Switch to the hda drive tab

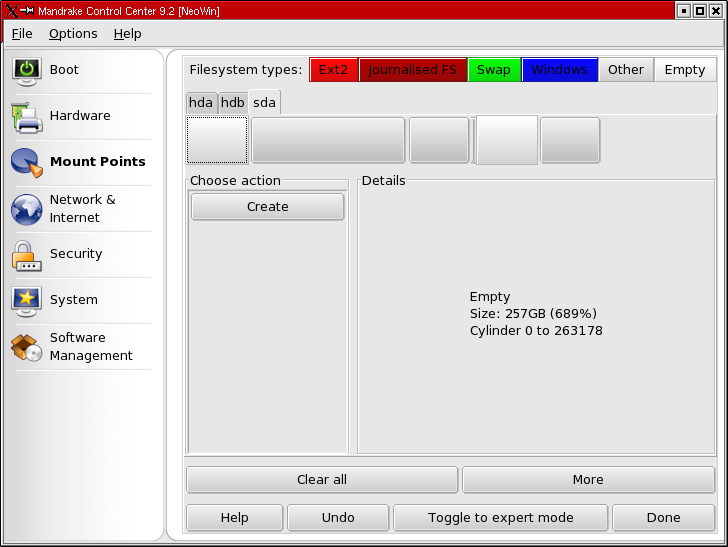(201, 102)
